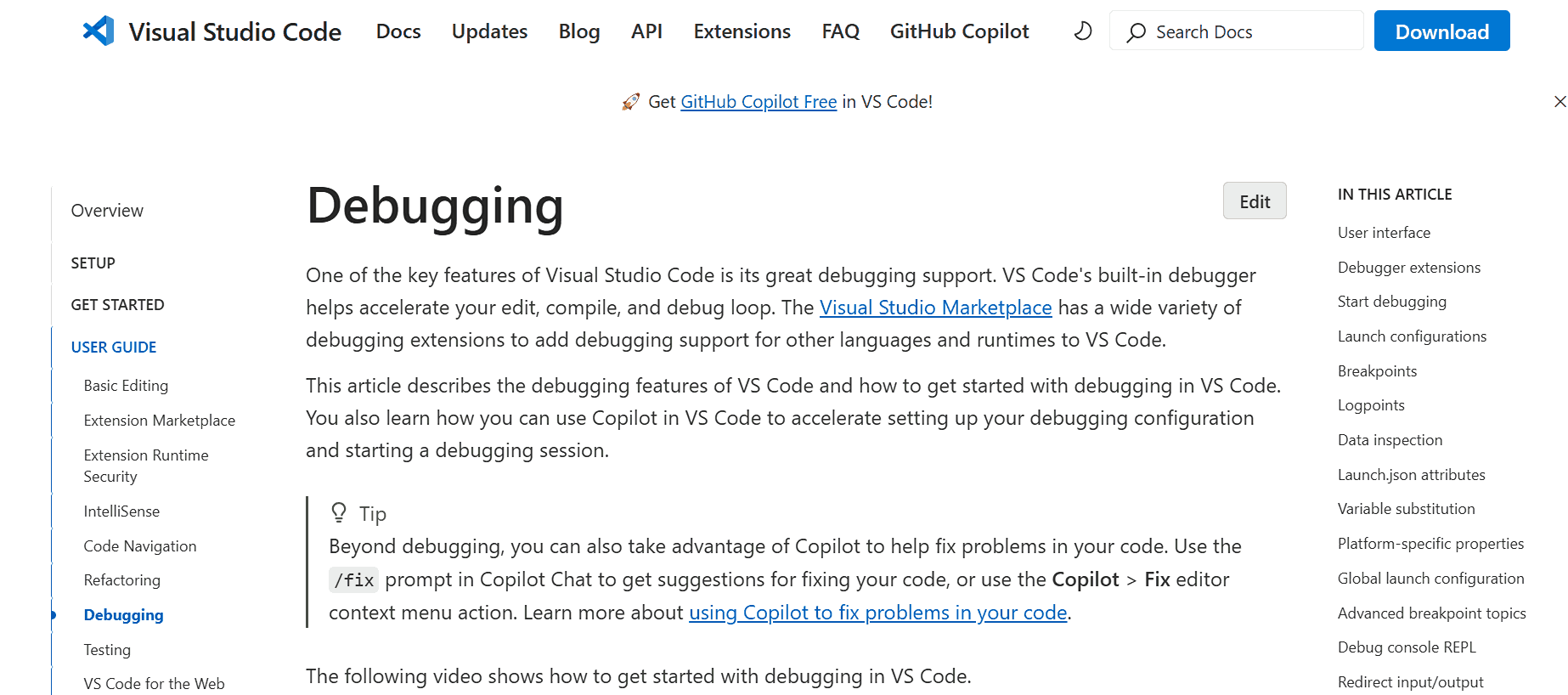Click the Download button
The image size is (1568, 695).
click(x=1441, y=31)
